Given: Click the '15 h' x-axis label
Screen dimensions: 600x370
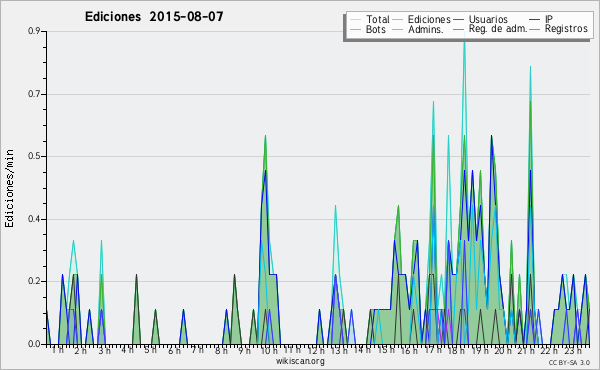Looking at the screenshot, I should pyautogui.click(x=386, y=350).
